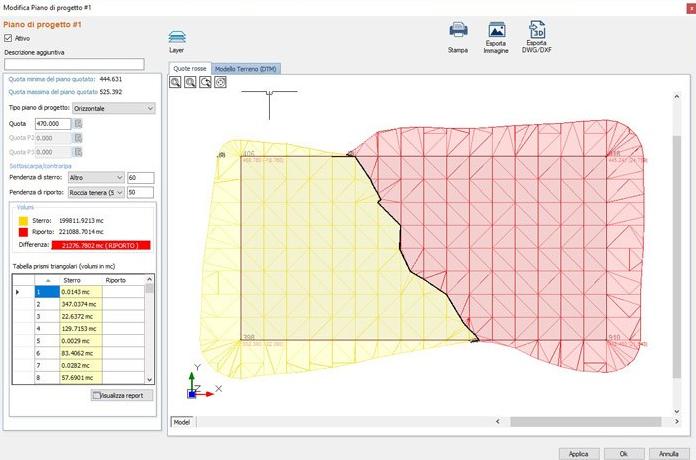This screenshot has height=460, width=696.
Task: Toggle the Attivo checkbox
Action: tap(10, 38)
